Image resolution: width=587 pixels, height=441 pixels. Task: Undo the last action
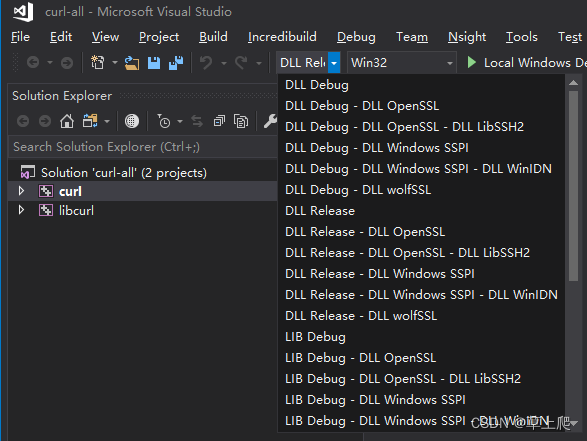pos(206,63)
